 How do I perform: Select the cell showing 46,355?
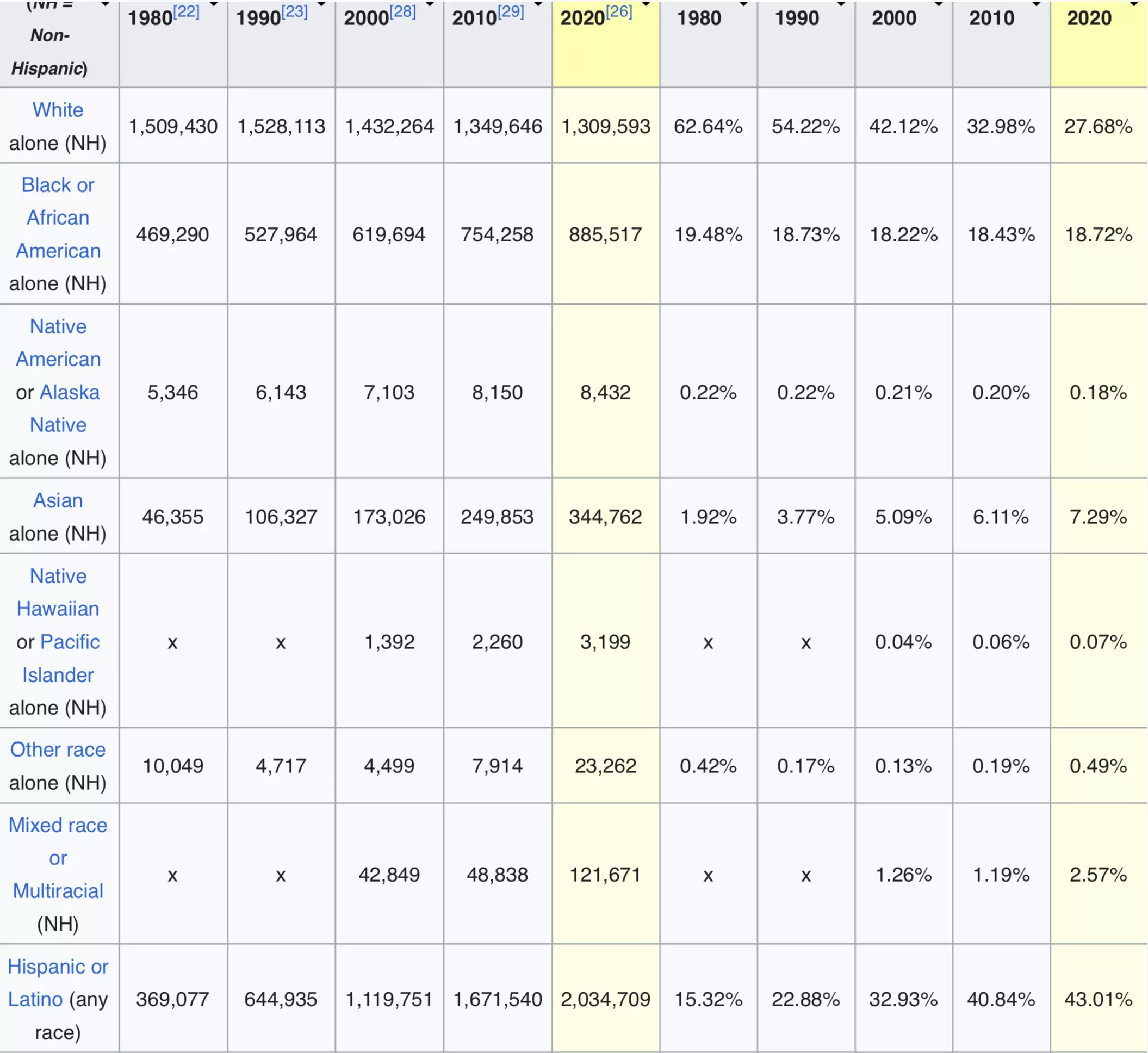tap(173, 516)
